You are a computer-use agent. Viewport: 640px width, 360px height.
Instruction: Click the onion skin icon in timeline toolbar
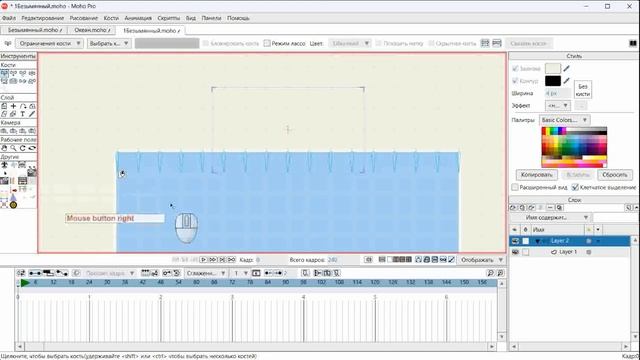(76, 273)
